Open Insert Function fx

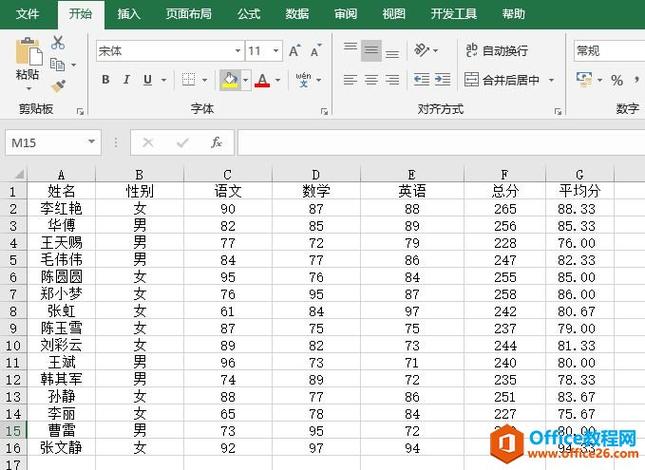[216, 143]
